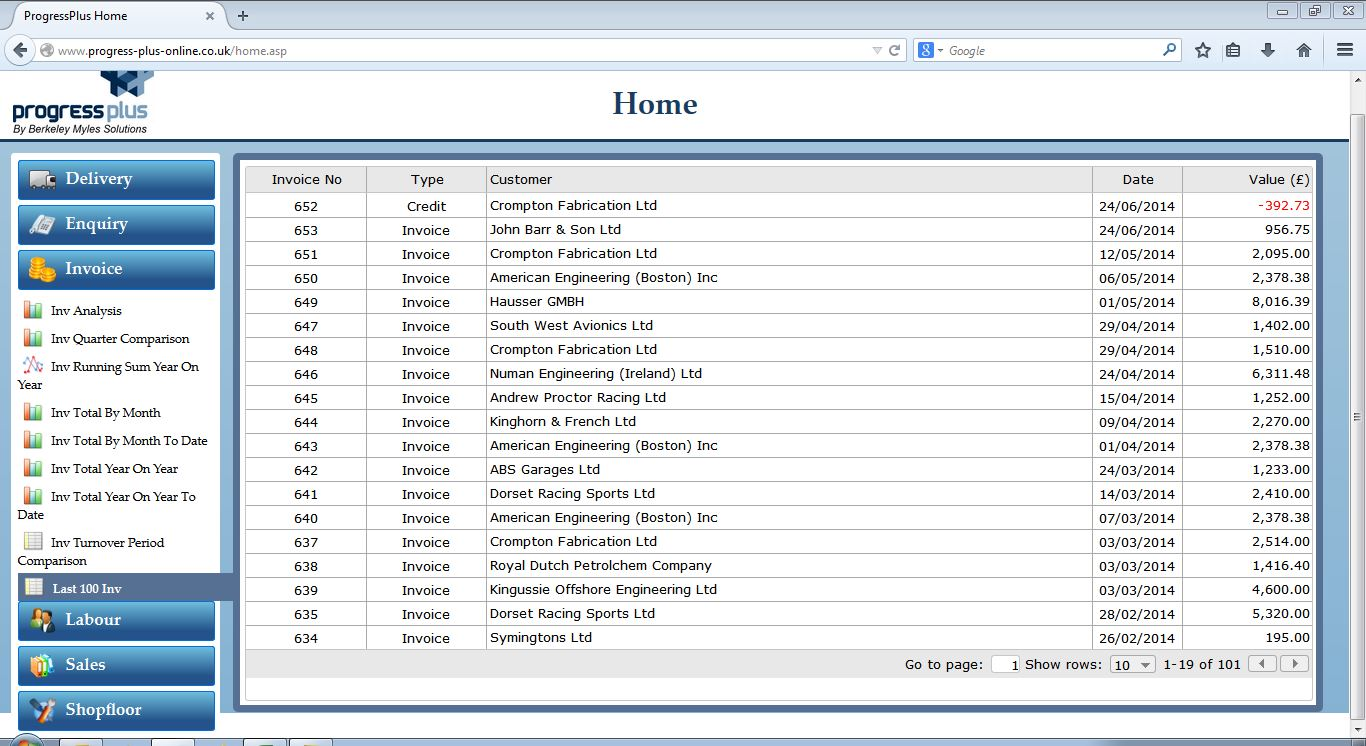The height and width of the screenshot is (746, 1366).
Task: Click the Go to page input field
Action: pos(1005,665)
